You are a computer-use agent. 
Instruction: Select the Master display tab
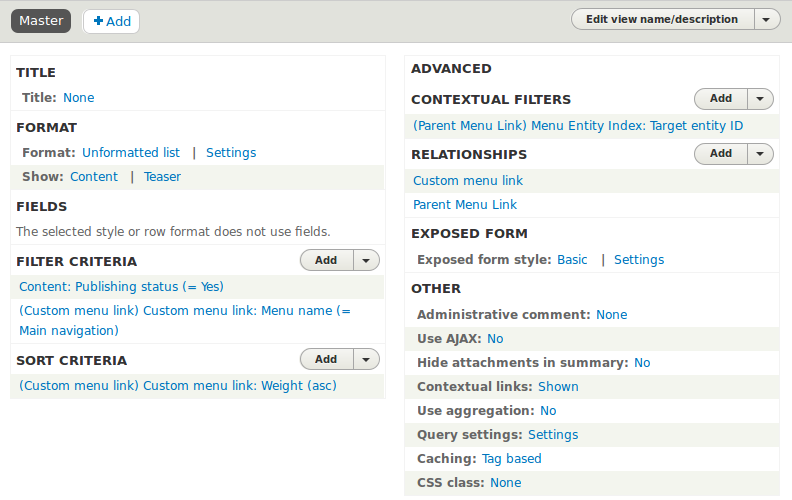tap(41, 21)
